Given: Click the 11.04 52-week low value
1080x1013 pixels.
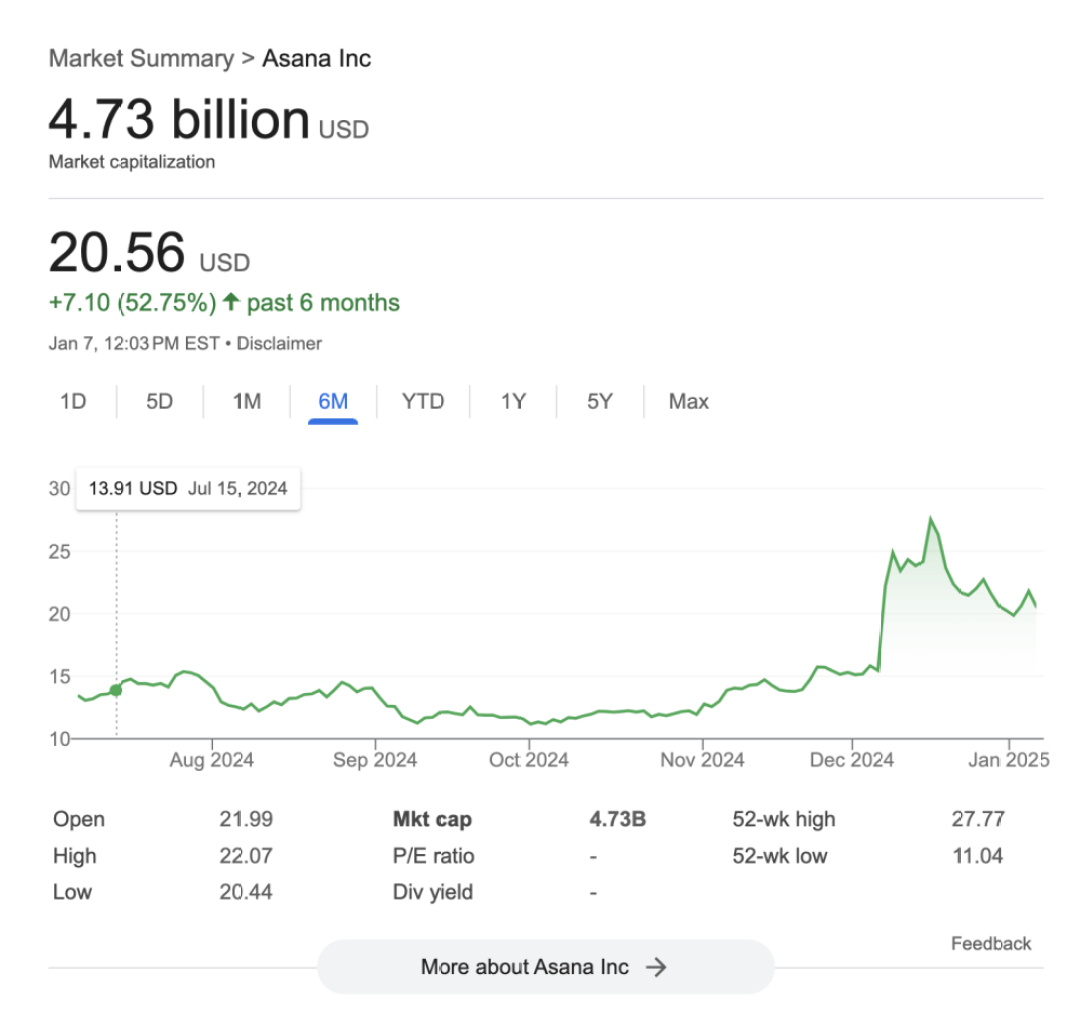Looking at the screenshot, I should pyautogui.click(x=978, y=856).
